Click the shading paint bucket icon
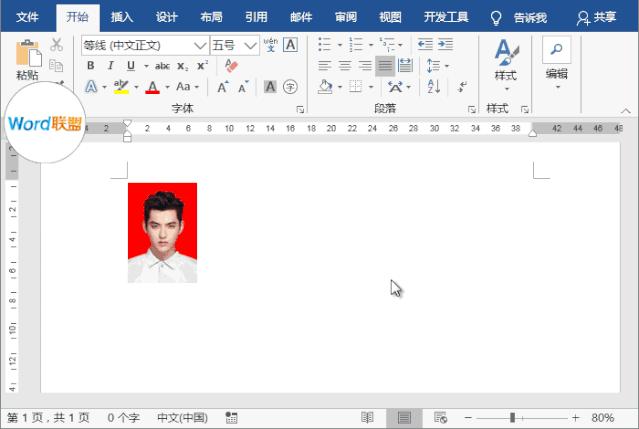639x429 pixels. point(325,87)
